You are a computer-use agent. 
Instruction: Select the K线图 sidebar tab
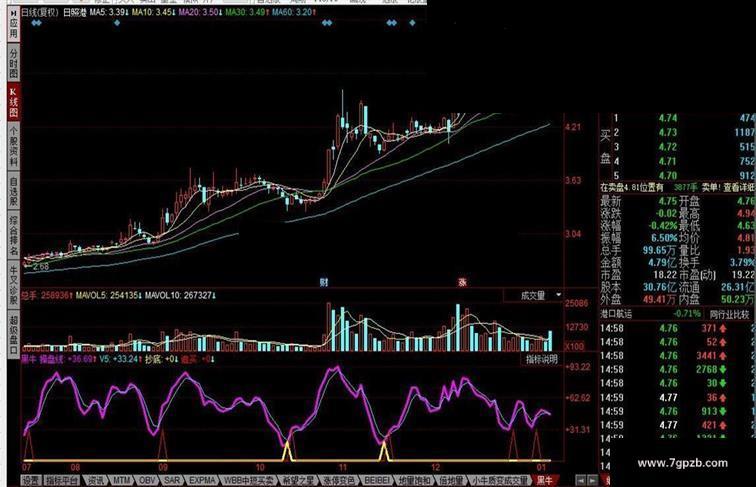(14, 102)
